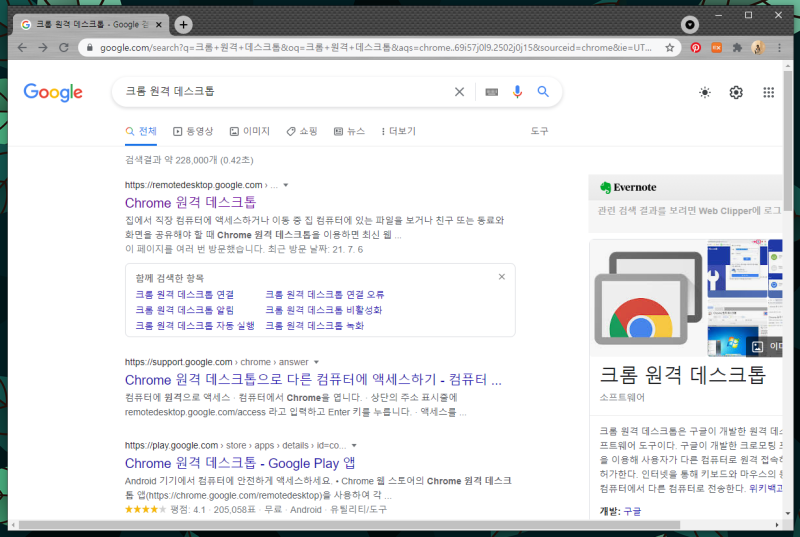Image resolution: width=800 pixels, height=537 pixels.
Task: Open Google settings gear
Action: [736, 92]
